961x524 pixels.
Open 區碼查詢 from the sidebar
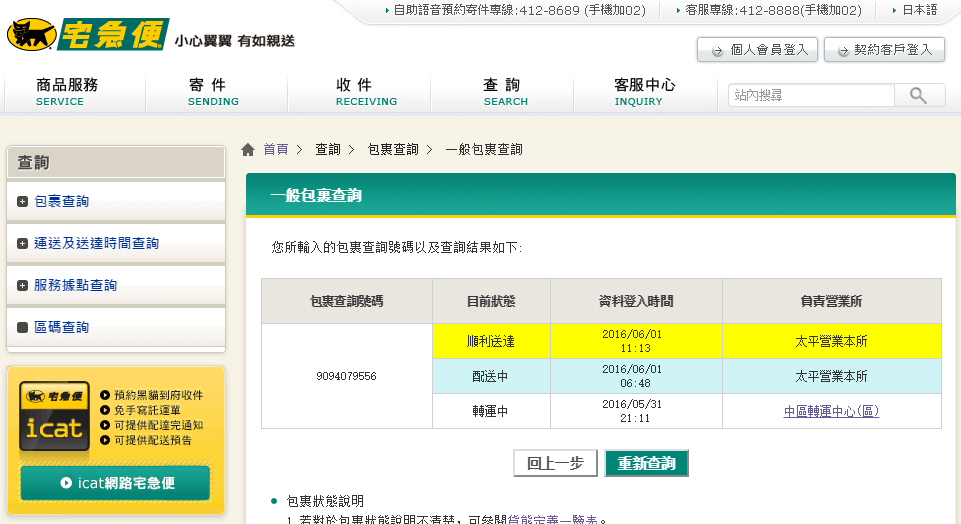pyautogui.click(x=61, y=327)
